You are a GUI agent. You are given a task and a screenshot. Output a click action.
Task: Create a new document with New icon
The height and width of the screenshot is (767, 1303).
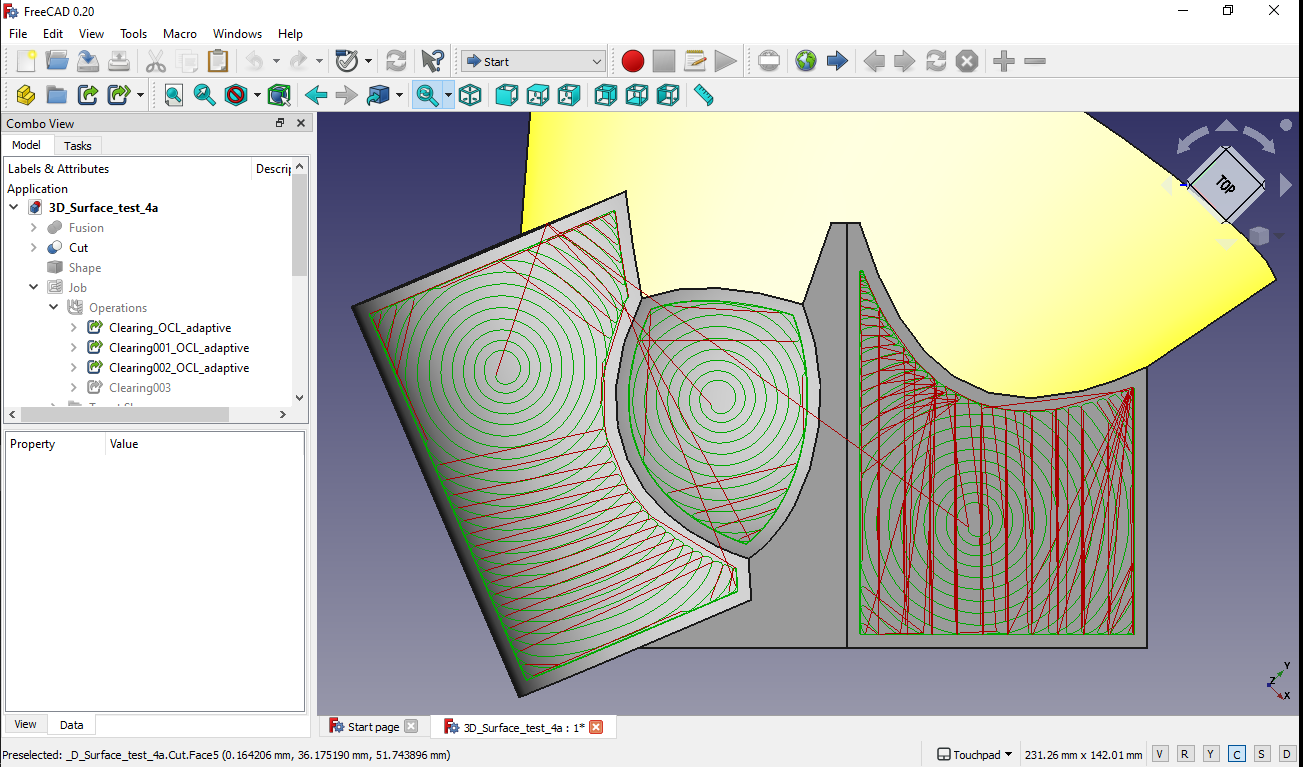point(26,61)
